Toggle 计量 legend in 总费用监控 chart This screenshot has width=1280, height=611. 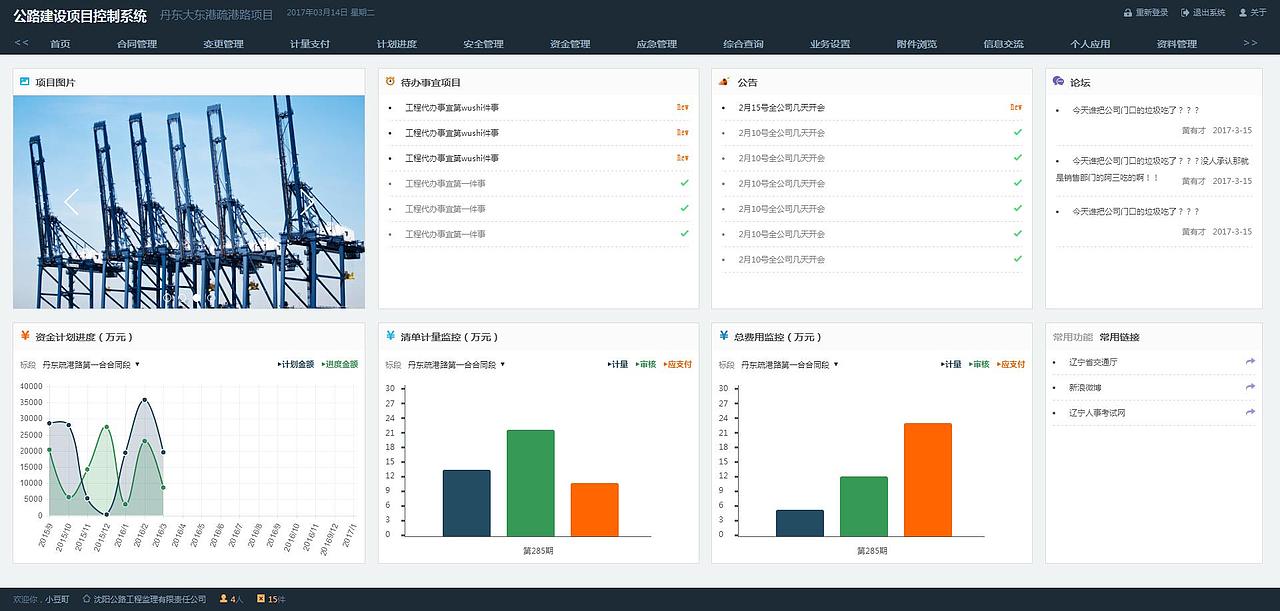(951, 365)
